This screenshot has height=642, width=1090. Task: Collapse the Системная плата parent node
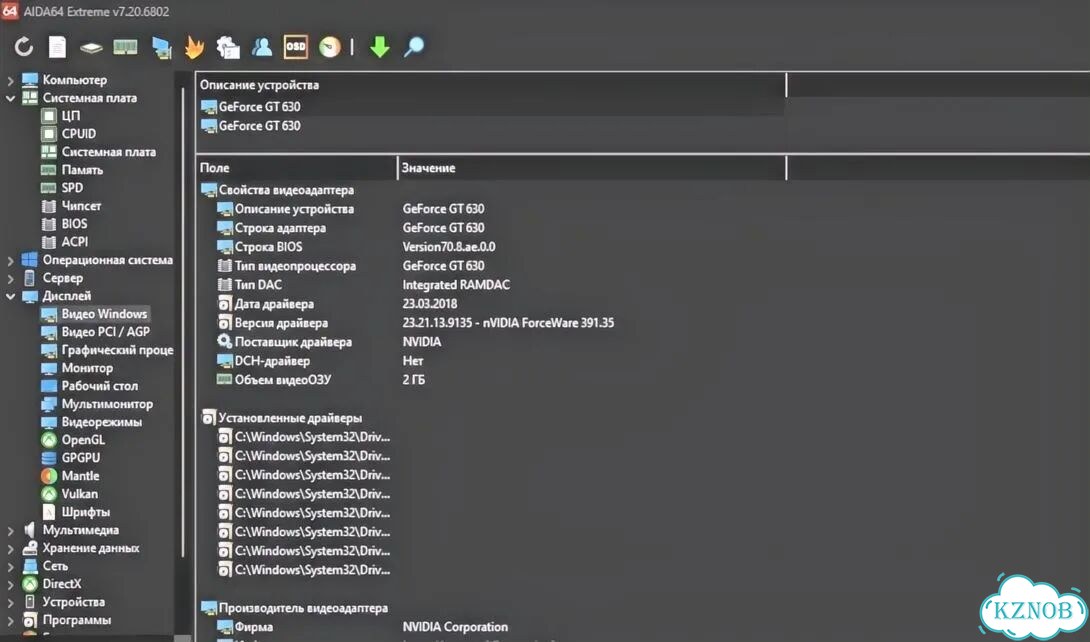click(10, 98)
